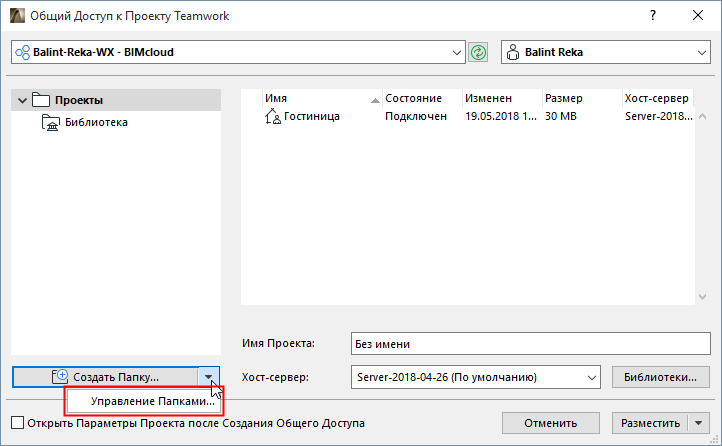
Task: Sort the list by Имя column header
Action: click(x=322, y=98)
